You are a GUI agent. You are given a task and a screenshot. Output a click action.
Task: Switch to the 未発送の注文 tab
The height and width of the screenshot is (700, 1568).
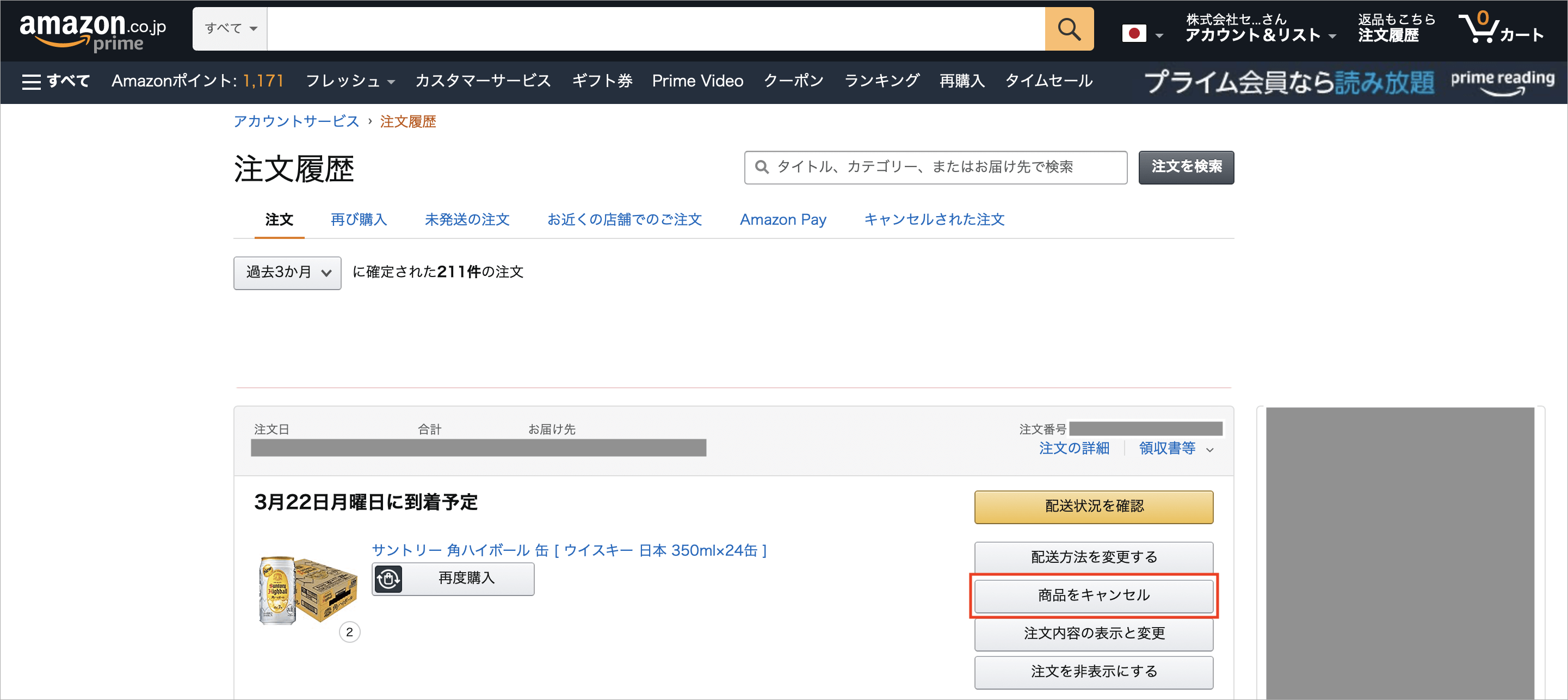point(467,220)
